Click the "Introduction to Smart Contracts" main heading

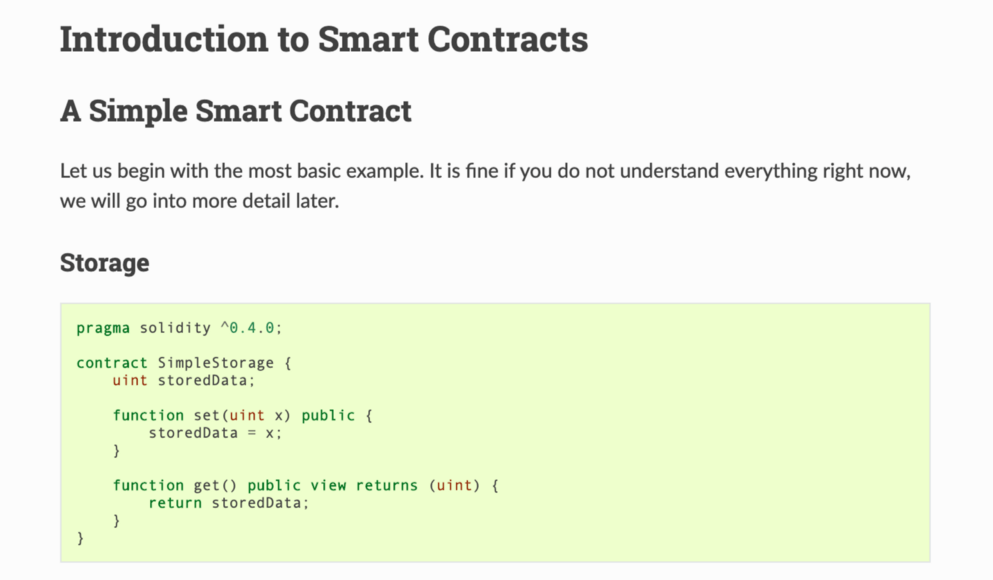[323, 39]
